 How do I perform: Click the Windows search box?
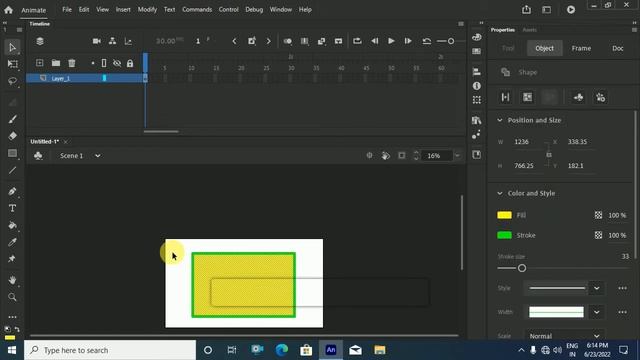[x=110, y=350]
